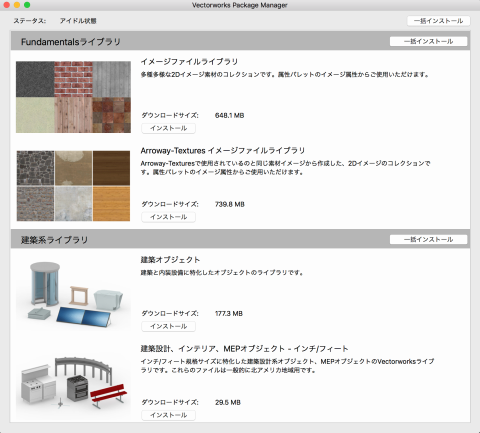This screenshot has height=433, width=480.
Task: Click 一括インストール in the Fundamentalsライブラリ header
Action: coord(428,41)
